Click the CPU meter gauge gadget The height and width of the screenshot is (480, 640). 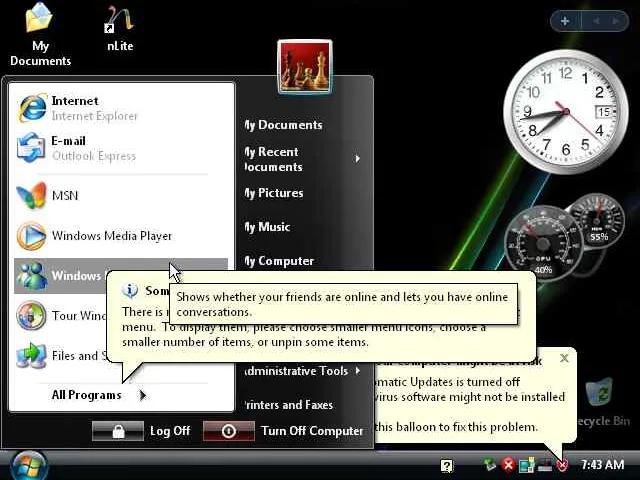pos(542,243)
